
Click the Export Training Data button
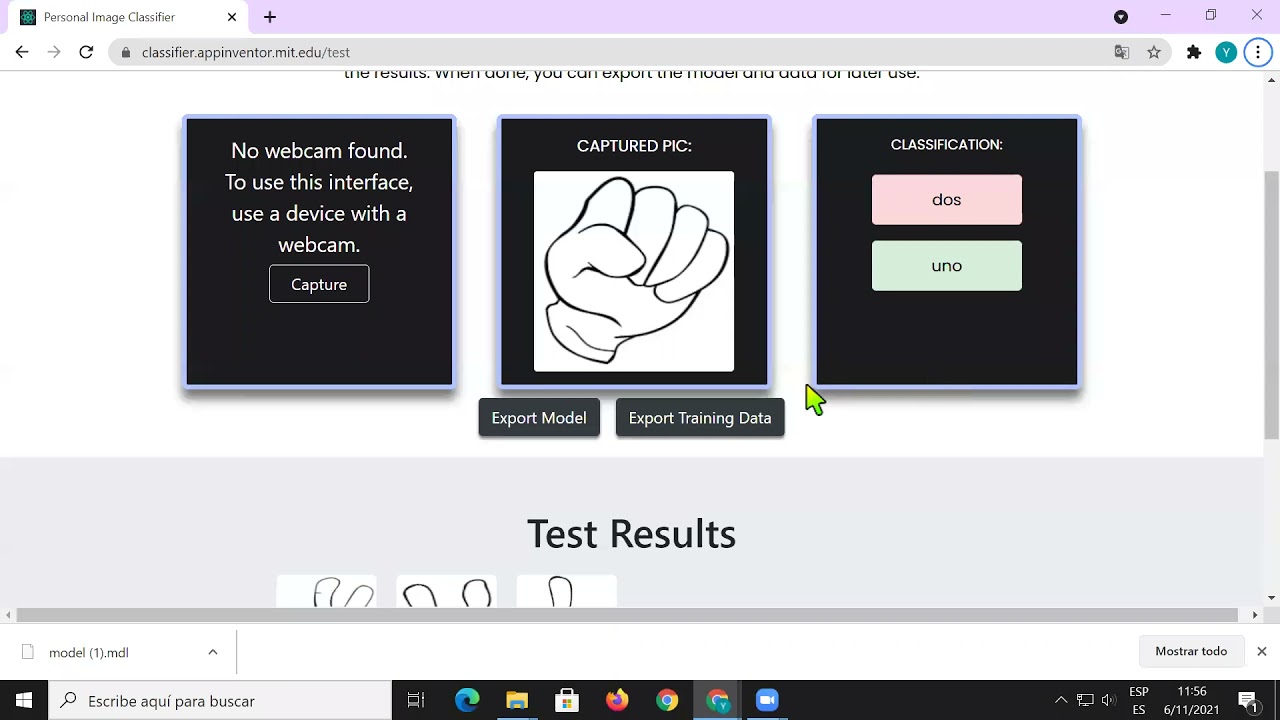pos(700,418)
